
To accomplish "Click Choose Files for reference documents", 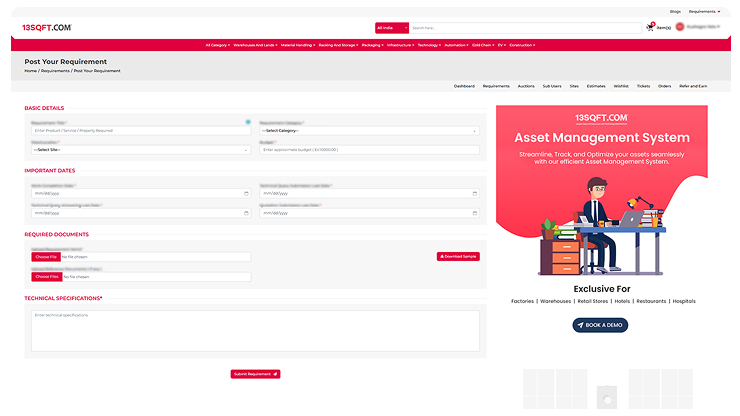I will point(47,277).
